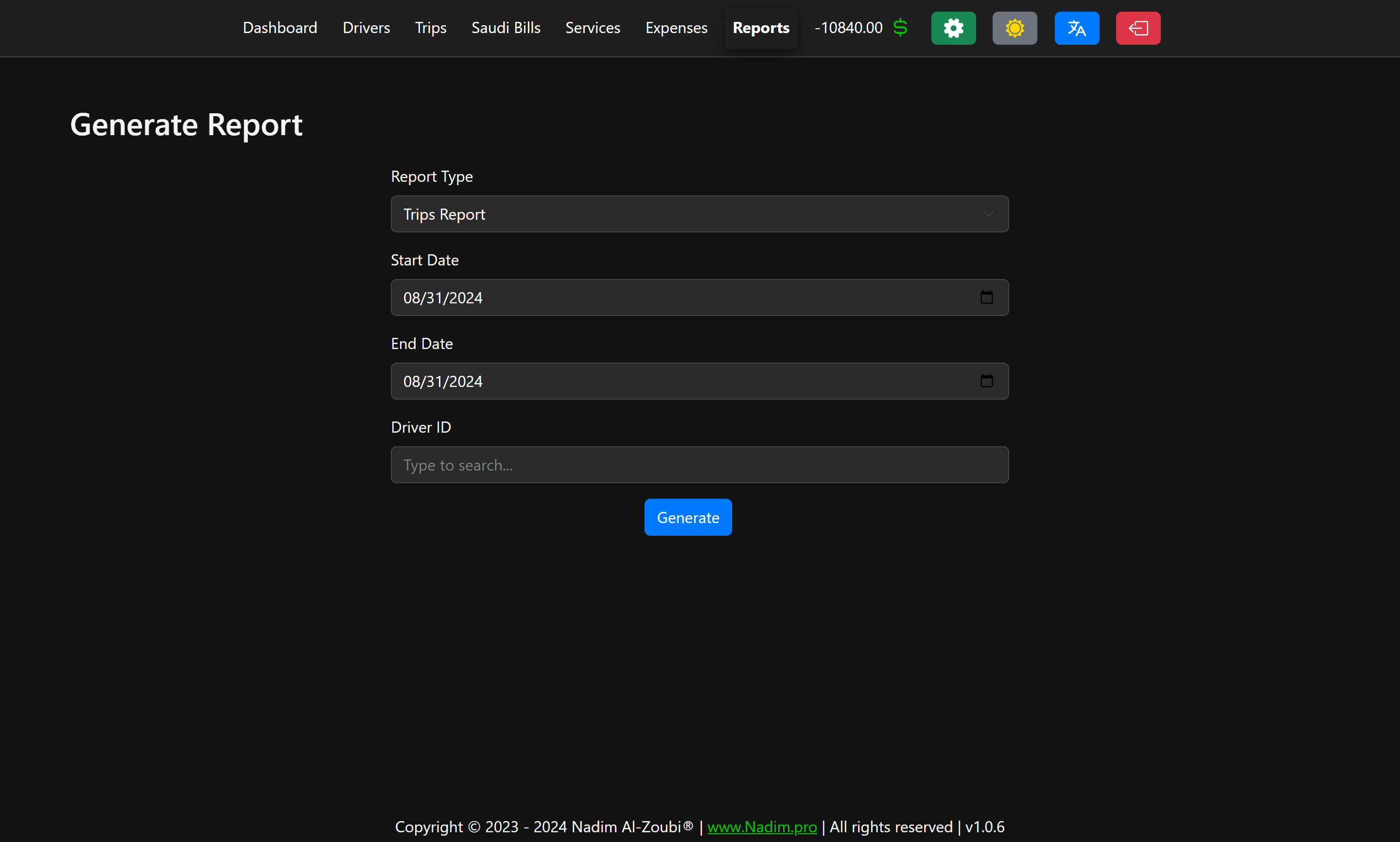Navigate to Trips
Screen dimensions: 1400x842
click(x=431, y=28)
